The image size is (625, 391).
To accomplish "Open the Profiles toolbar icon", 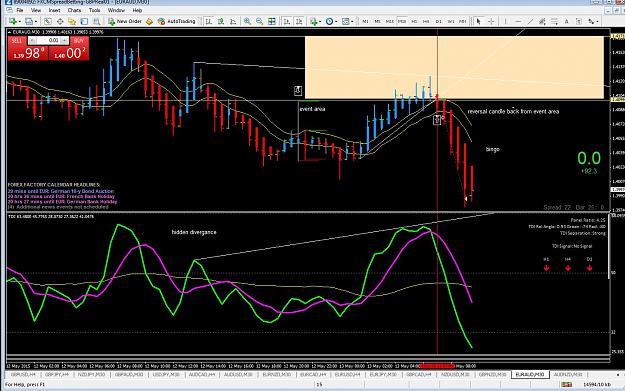I will [x=31, y=21].
